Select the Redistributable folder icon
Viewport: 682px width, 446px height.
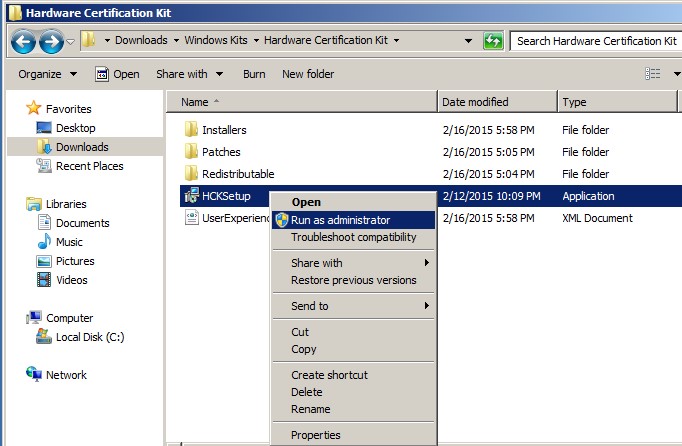191,173
